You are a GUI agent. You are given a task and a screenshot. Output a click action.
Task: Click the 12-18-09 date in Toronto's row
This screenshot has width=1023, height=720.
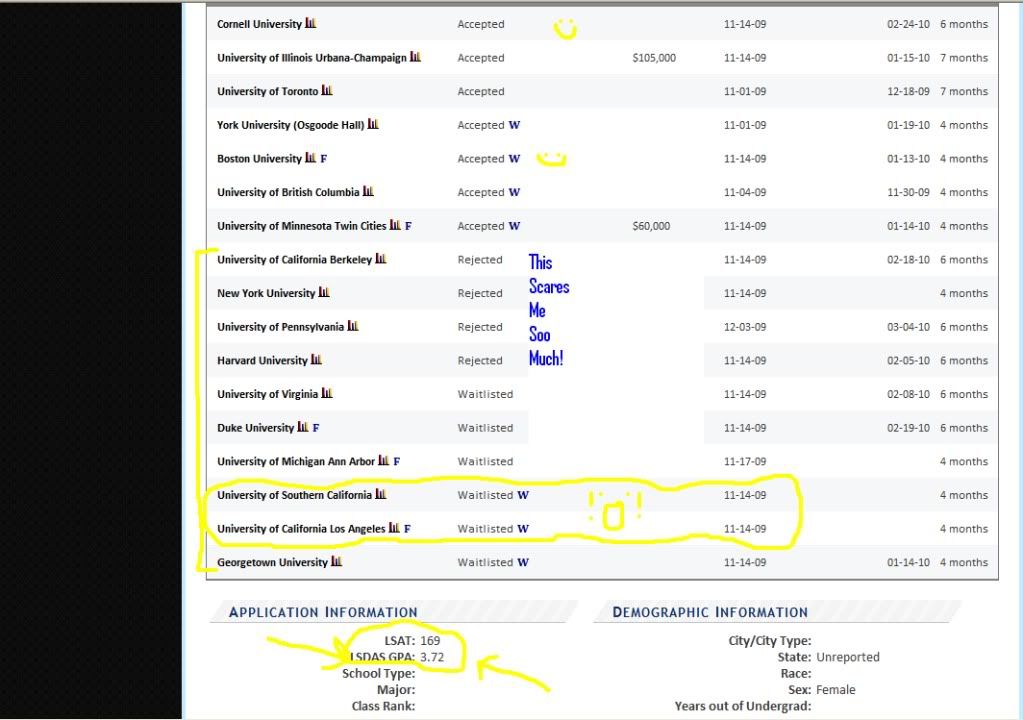pyautogui.click(x=908, y=91)
